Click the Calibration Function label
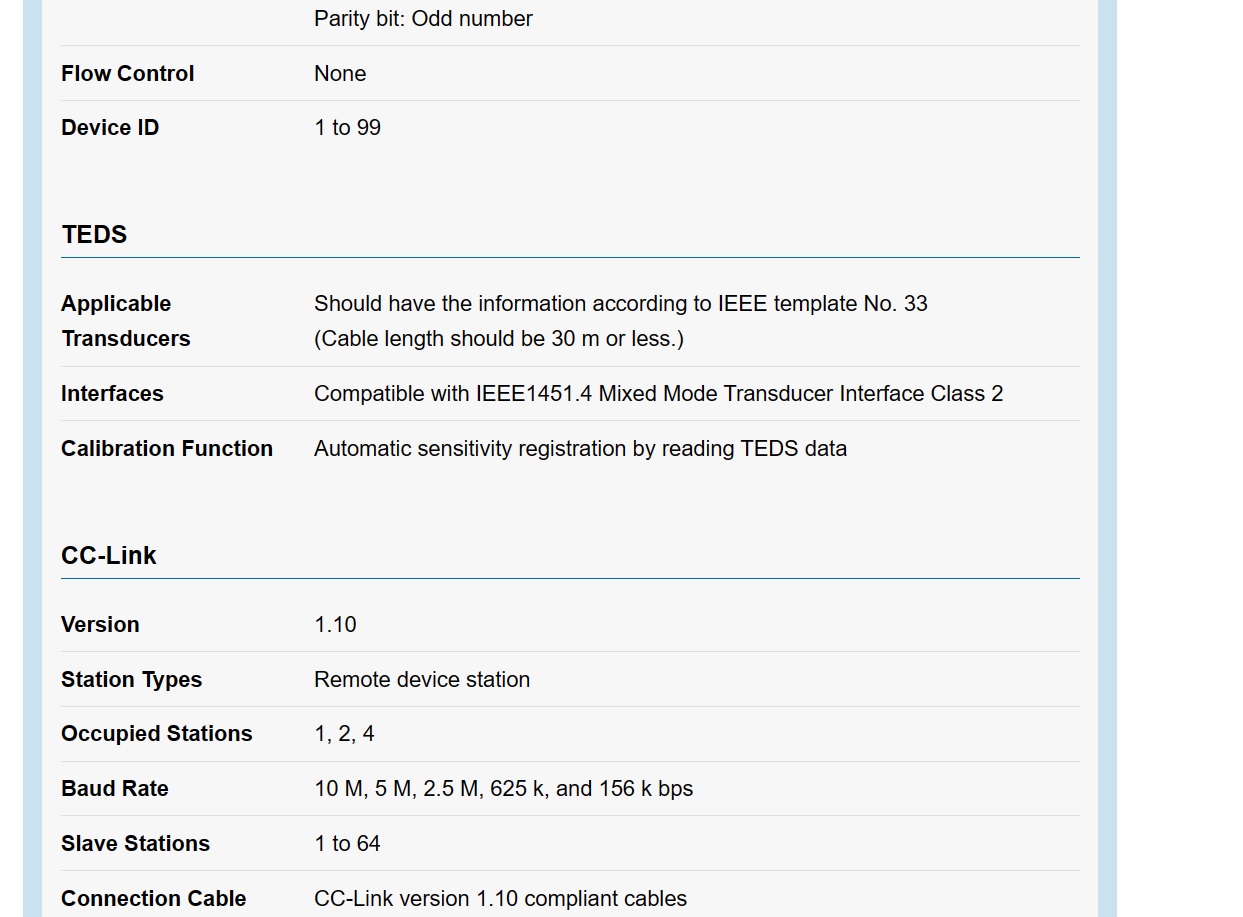The height and width of the screenshot is (917, 1243). click(167, 449)
